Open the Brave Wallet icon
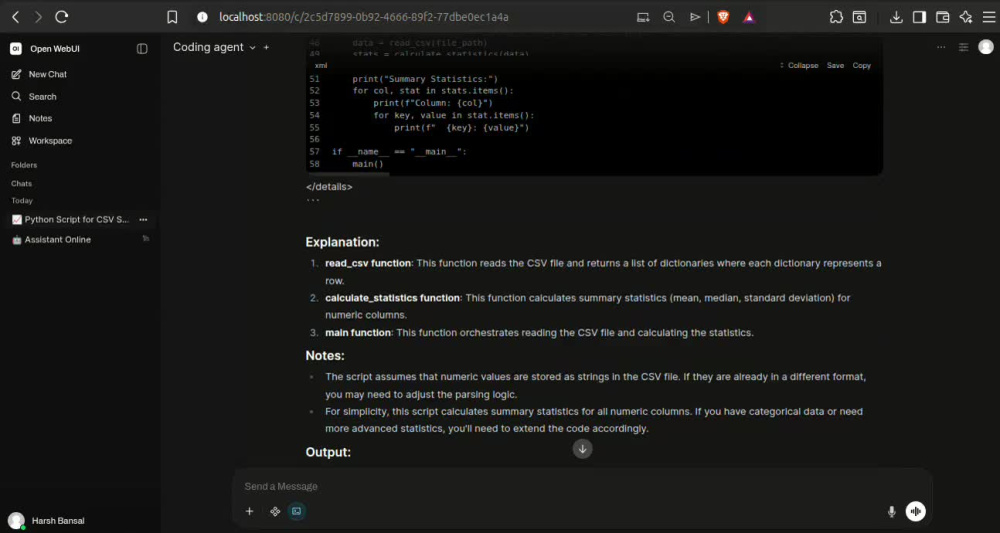The image size is (1000, 533). click(x=943, y=17)
